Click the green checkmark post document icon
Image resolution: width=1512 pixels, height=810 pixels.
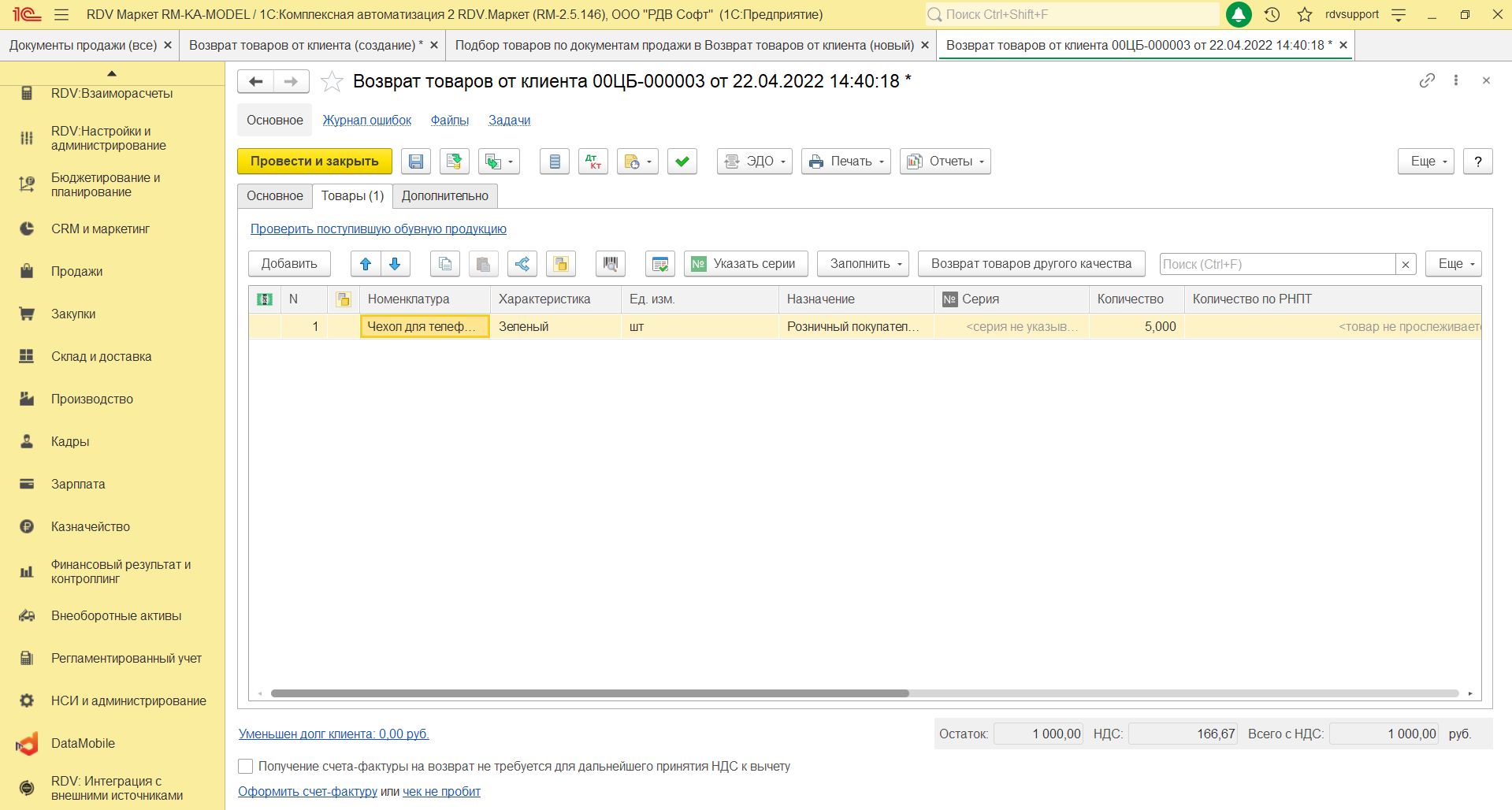tap(682, 162)
